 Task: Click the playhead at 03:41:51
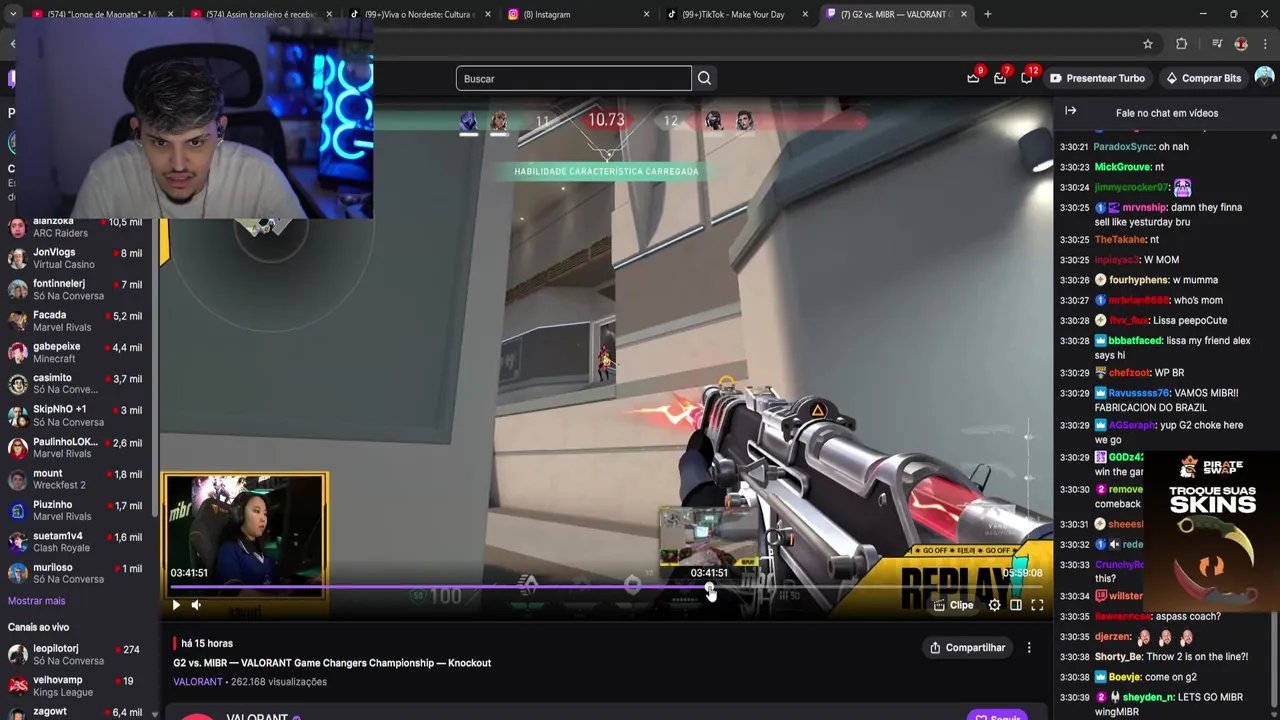[x=709, y=589]
